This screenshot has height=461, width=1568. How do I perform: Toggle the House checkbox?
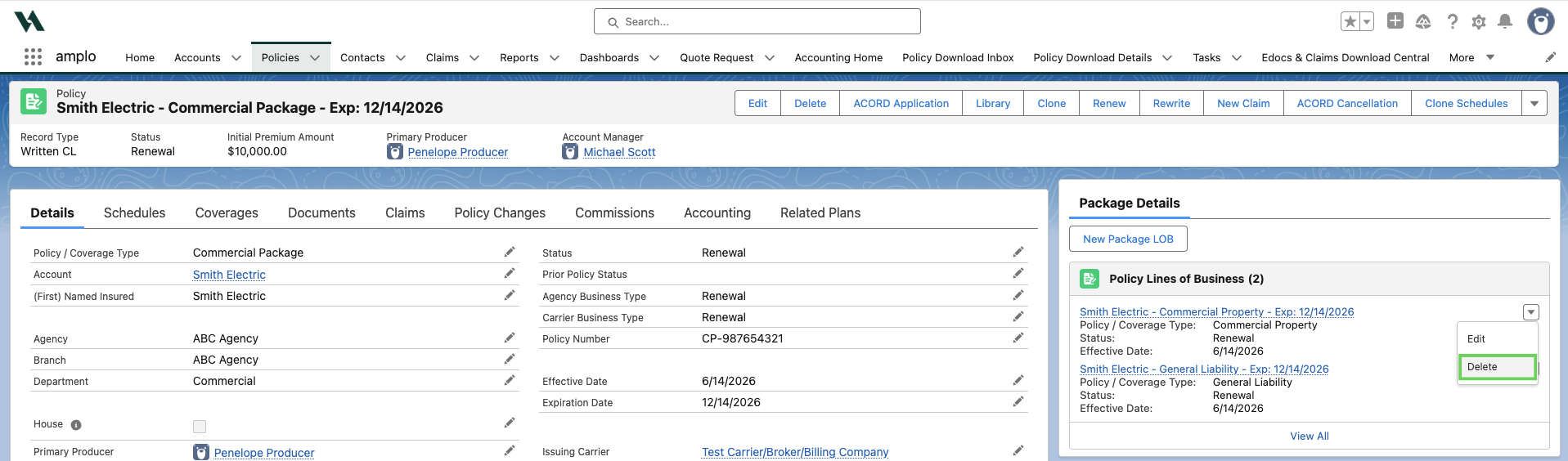200,426
